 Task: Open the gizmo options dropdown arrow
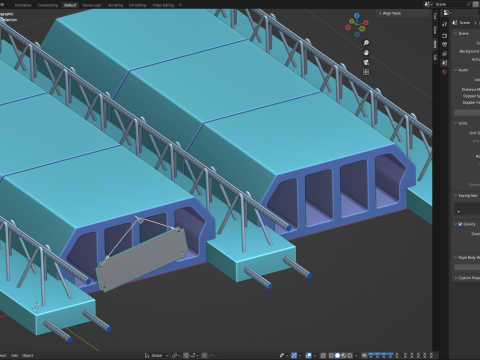click(x=300, y=356)
